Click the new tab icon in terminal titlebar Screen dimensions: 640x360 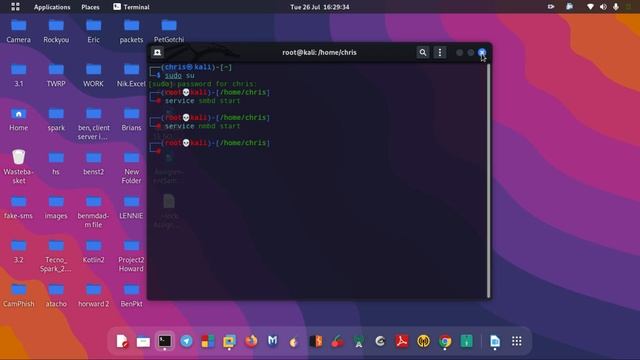tap(157, 52)
